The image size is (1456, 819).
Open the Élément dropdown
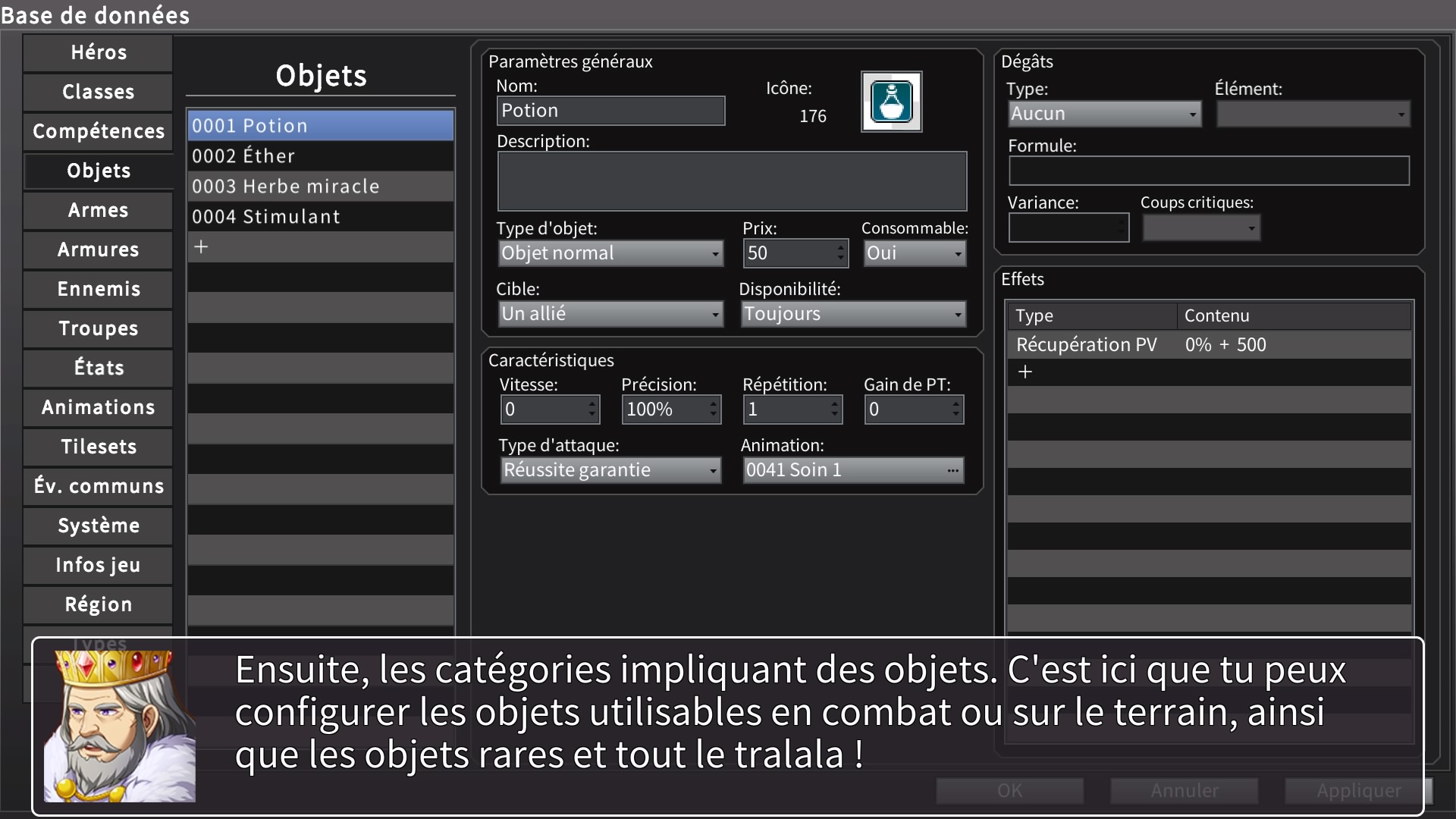tap(1313, 114)
